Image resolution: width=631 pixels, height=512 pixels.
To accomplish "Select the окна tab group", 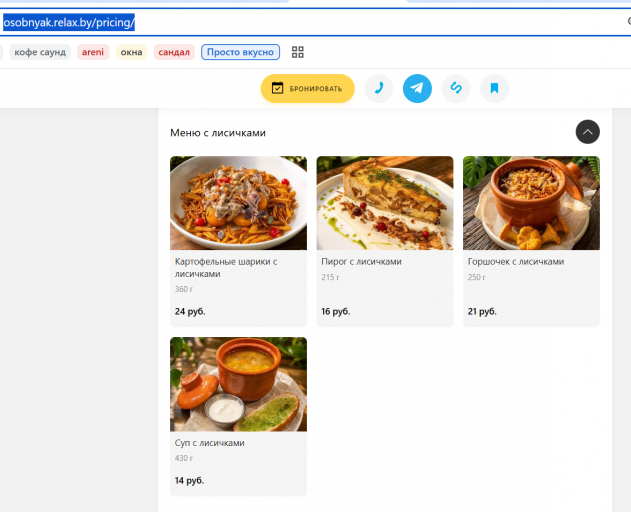I will pyautogui.click(x=132, y=52).
